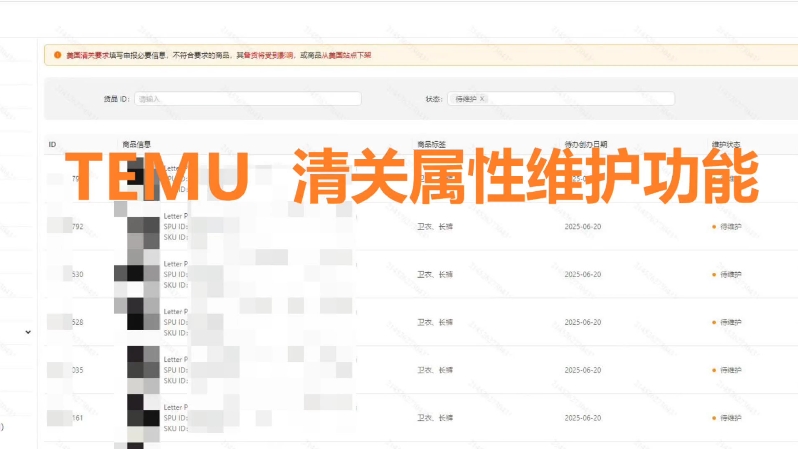Click 卫衣、长裤 tag in row 792
The image size is (798, 449).
tap(435, 227)
